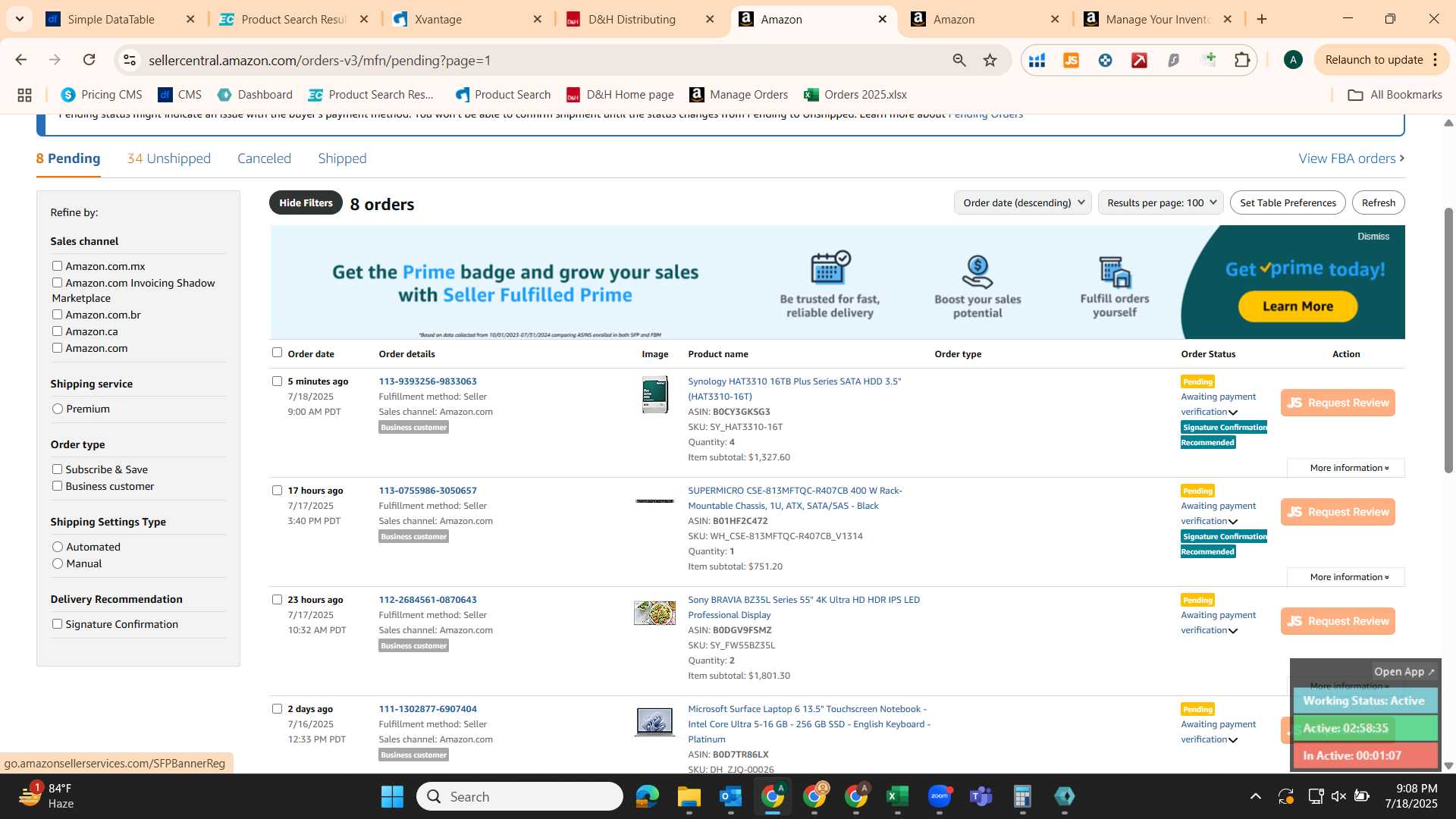The image size is (1456, 819).
Task: Tick the select-all orders checkbox
Action: [x=277, y=353]
